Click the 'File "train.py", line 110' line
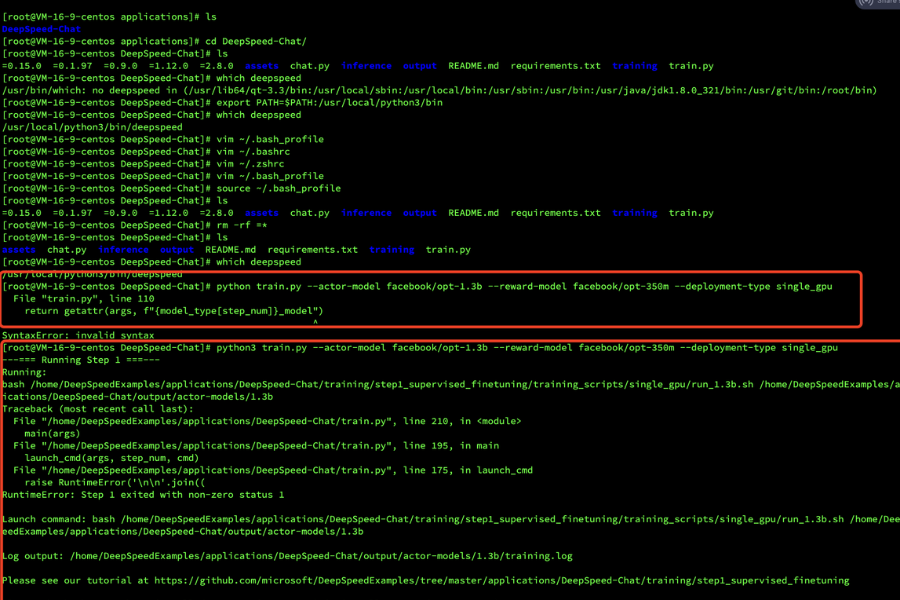The height and width of the screenshot is (600, 900). [x=84, y=299]
